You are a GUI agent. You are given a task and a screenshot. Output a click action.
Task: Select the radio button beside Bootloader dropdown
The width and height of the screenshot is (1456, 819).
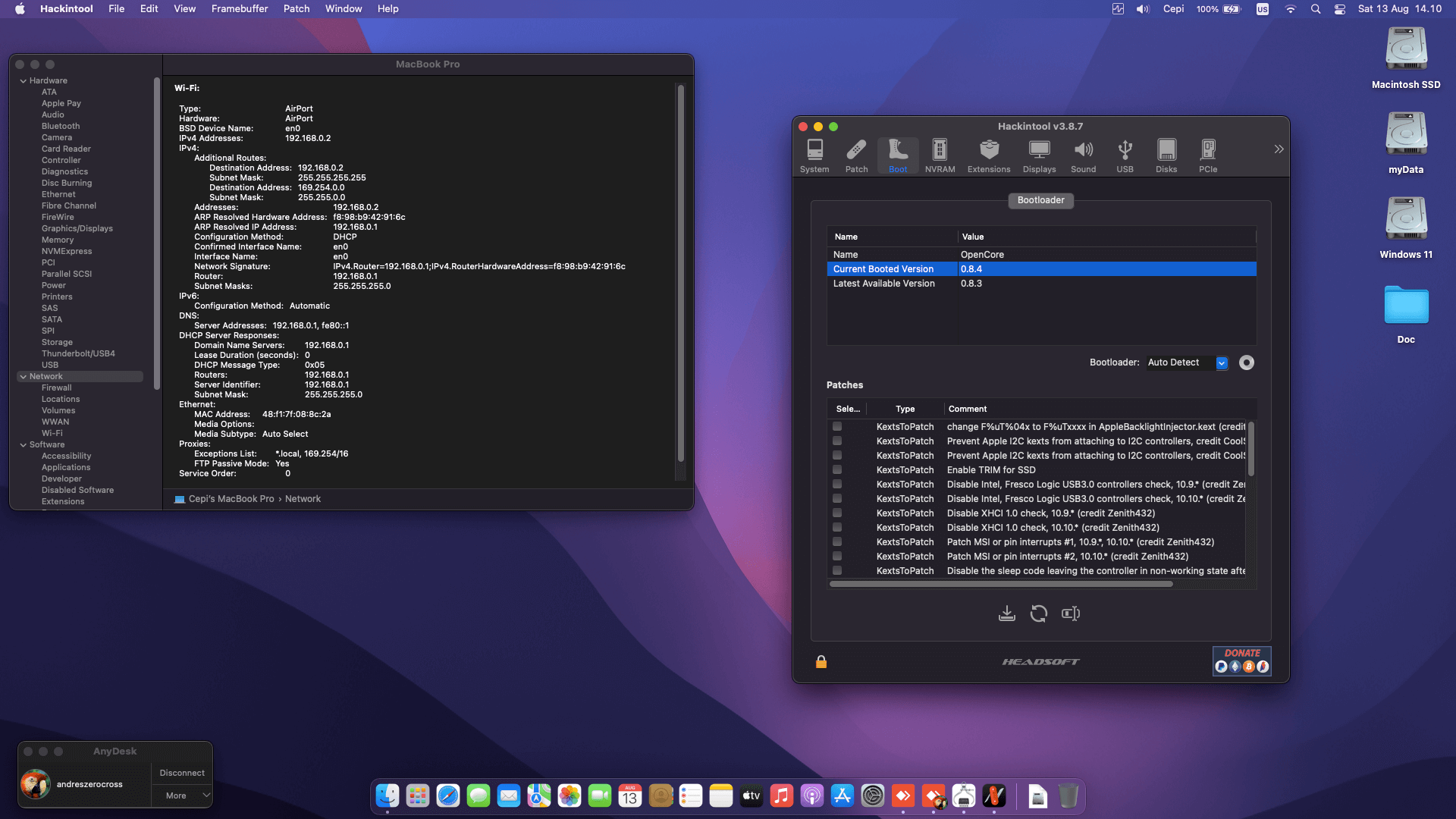pos(1247,362)
